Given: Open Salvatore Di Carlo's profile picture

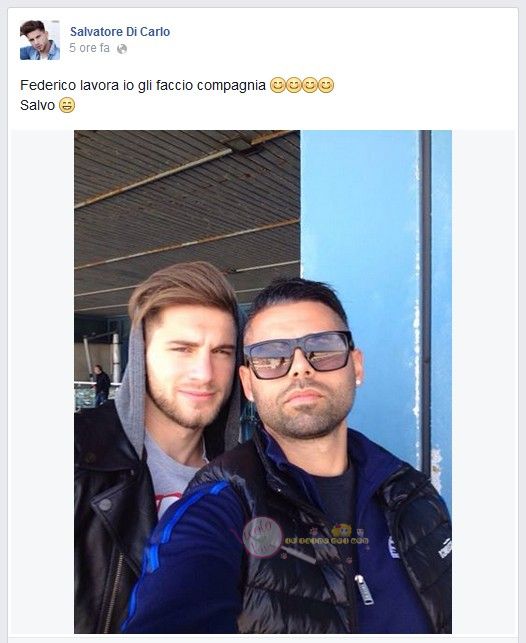Looking at the screenshot, I should 40,40.
